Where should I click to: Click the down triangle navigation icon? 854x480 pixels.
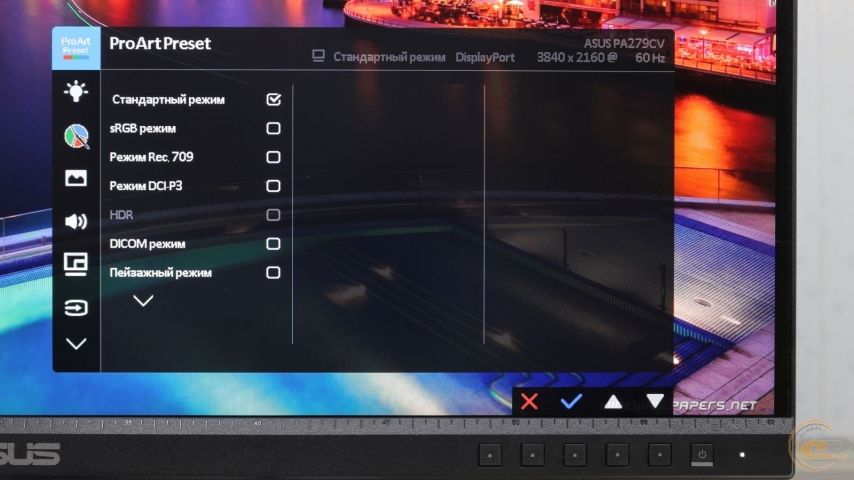point(655,402)
